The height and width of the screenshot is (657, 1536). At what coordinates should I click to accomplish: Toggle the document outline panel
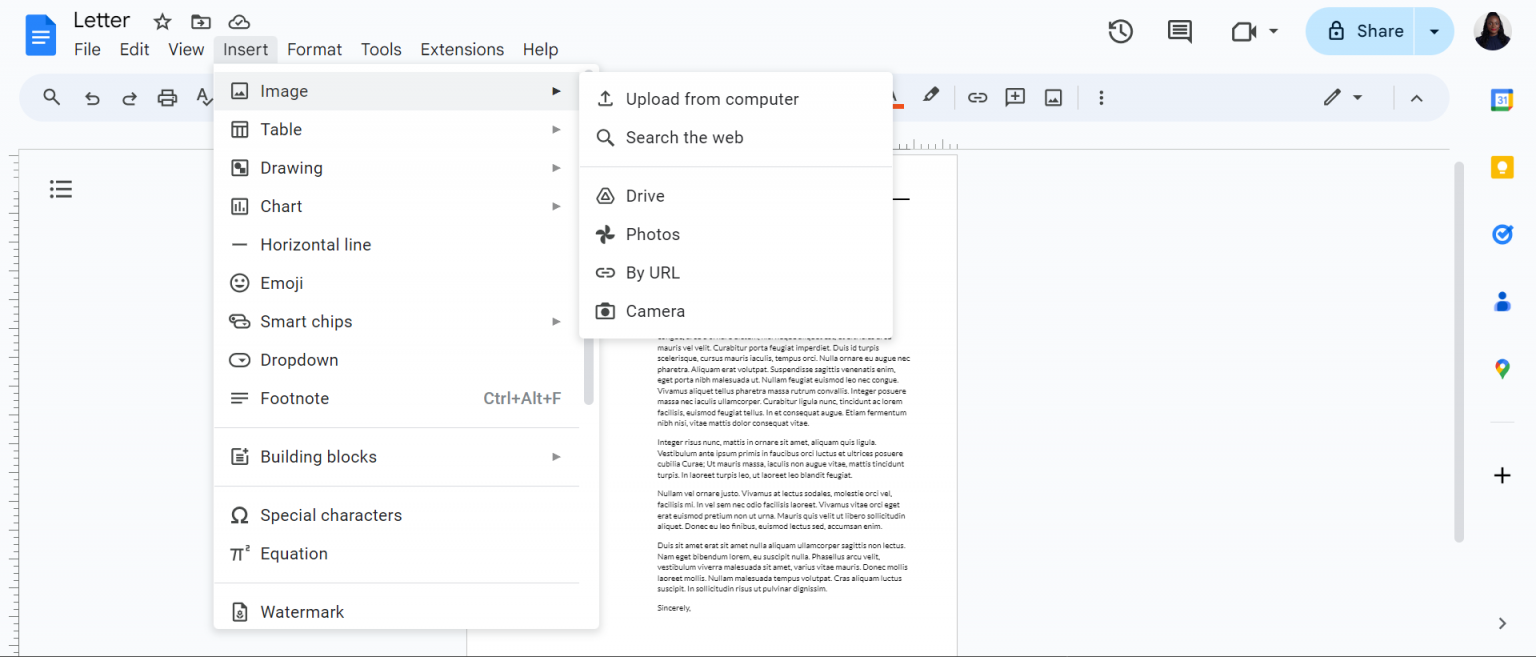(x=61, y=189)
